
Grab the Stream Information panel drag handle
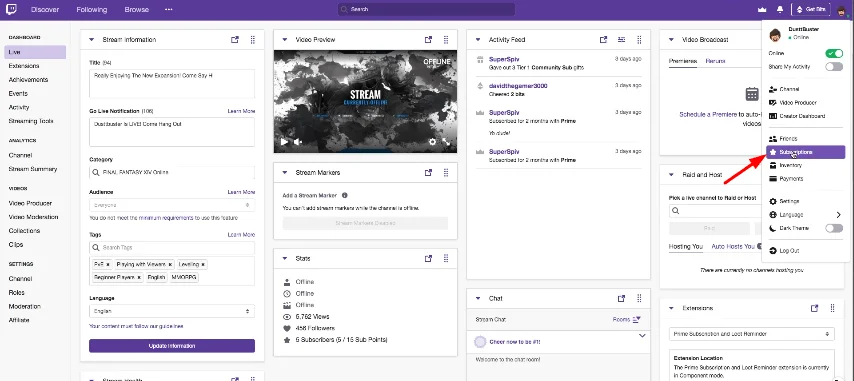[253, 40]
